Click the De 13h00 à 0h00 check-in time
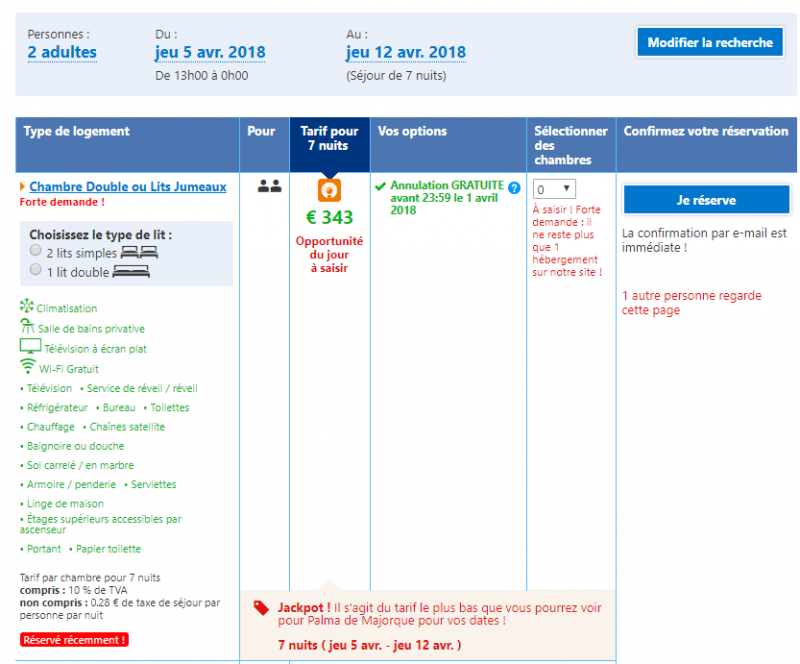This screenshot has height=664, width=800. pos(202,76)
